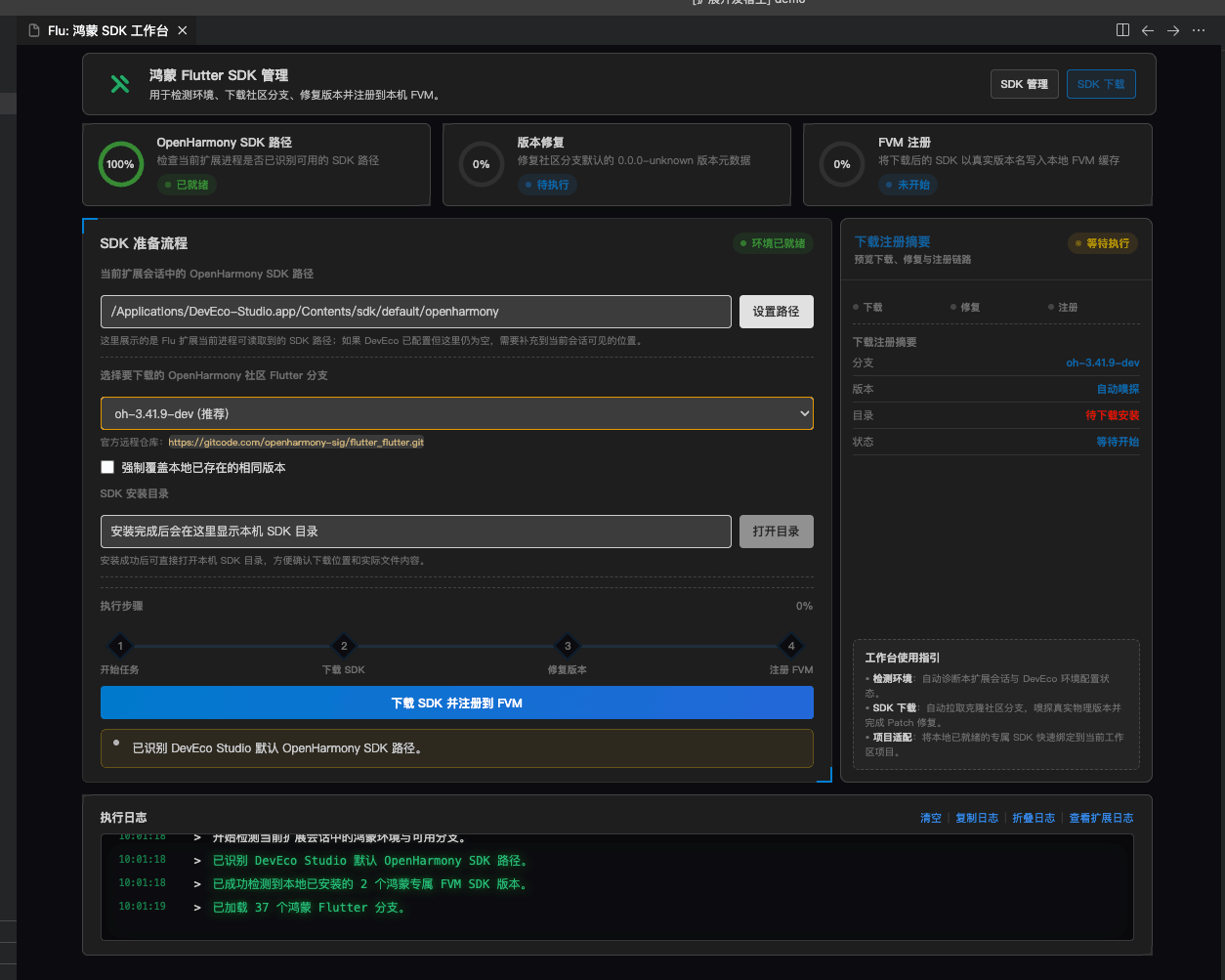Start 下载 SDK 并注册到 FVM
1225x980 pixels.
[x=456, y=703]
